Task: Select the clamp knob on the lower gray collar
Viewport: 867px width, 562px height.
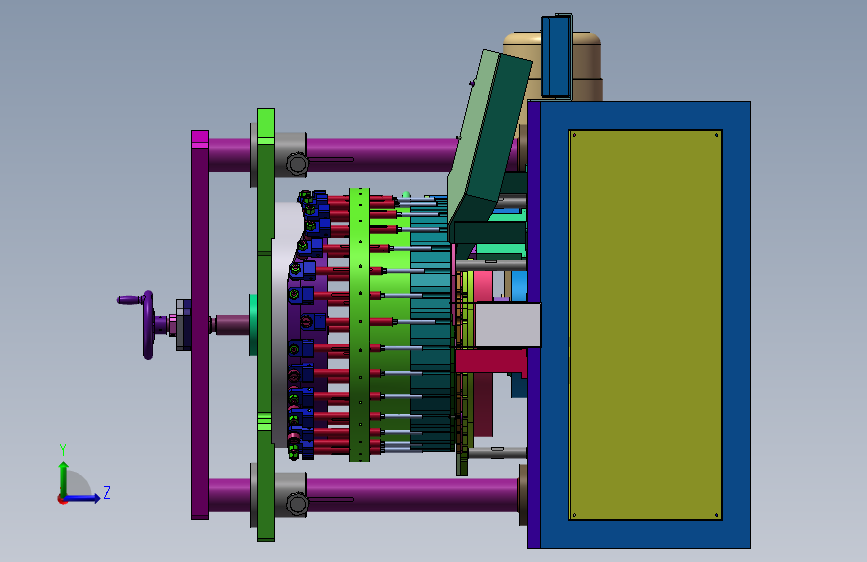Action: [x=297, y=504]
